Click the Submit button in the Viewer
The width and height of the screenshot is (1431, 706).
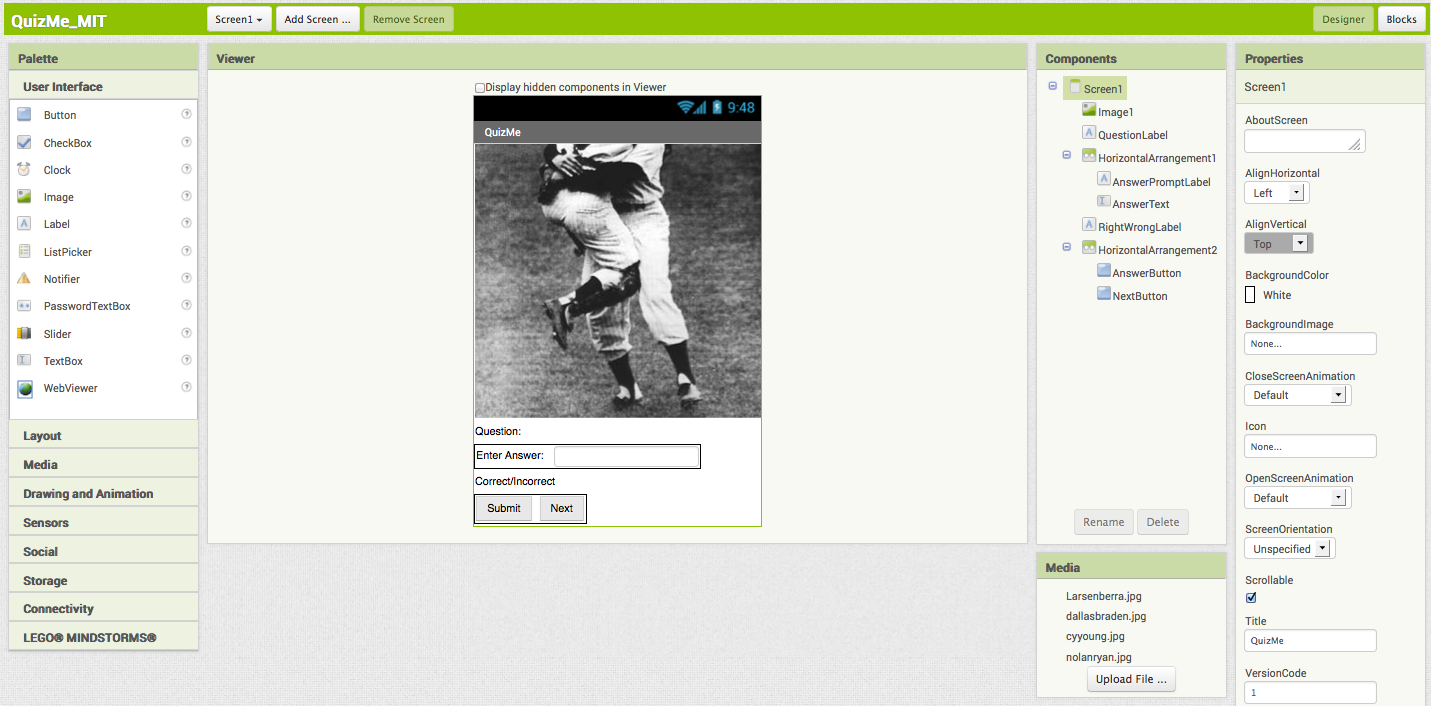pos(504,508)
